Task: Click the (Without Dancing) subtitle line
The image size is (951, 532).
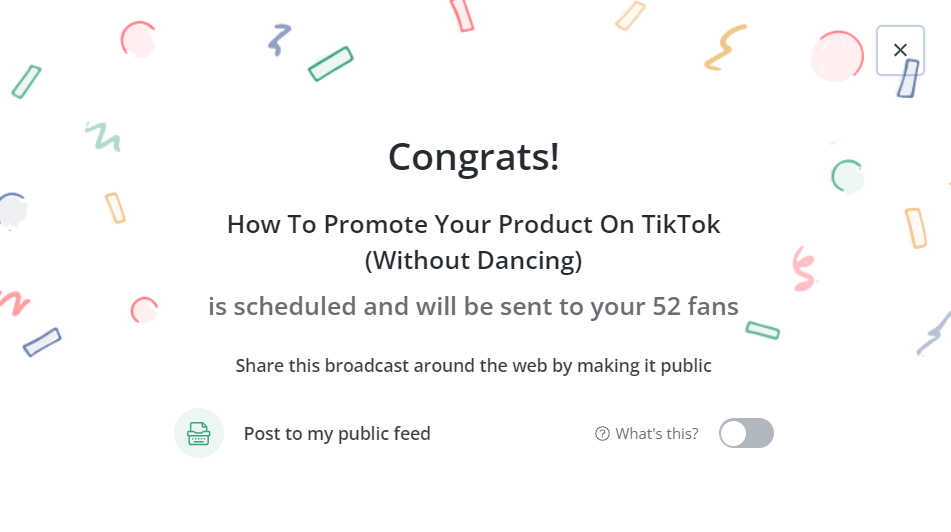Action: [474, 261]
